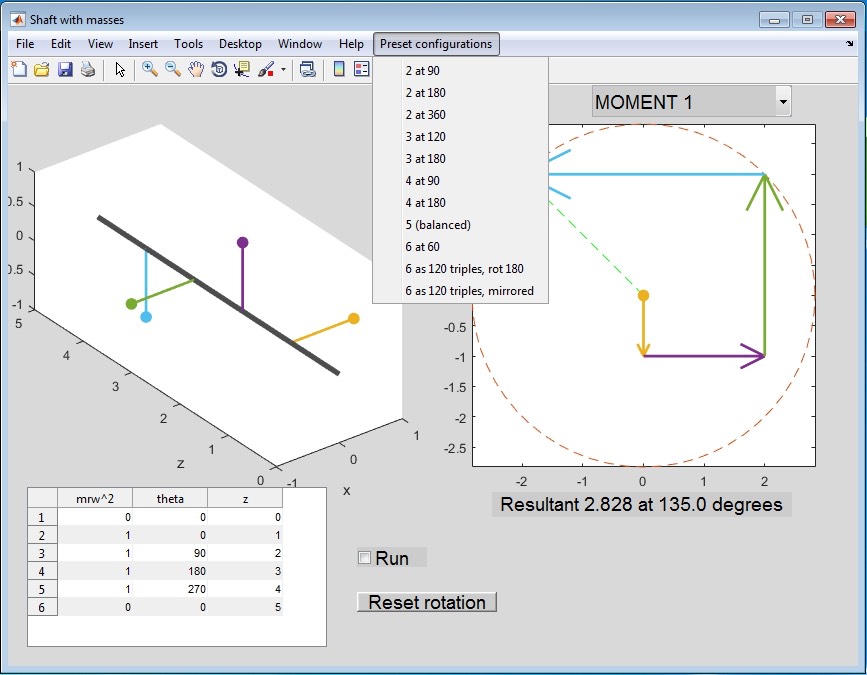
Task: Select the Data Cursor tool
Action: (242, 69)
